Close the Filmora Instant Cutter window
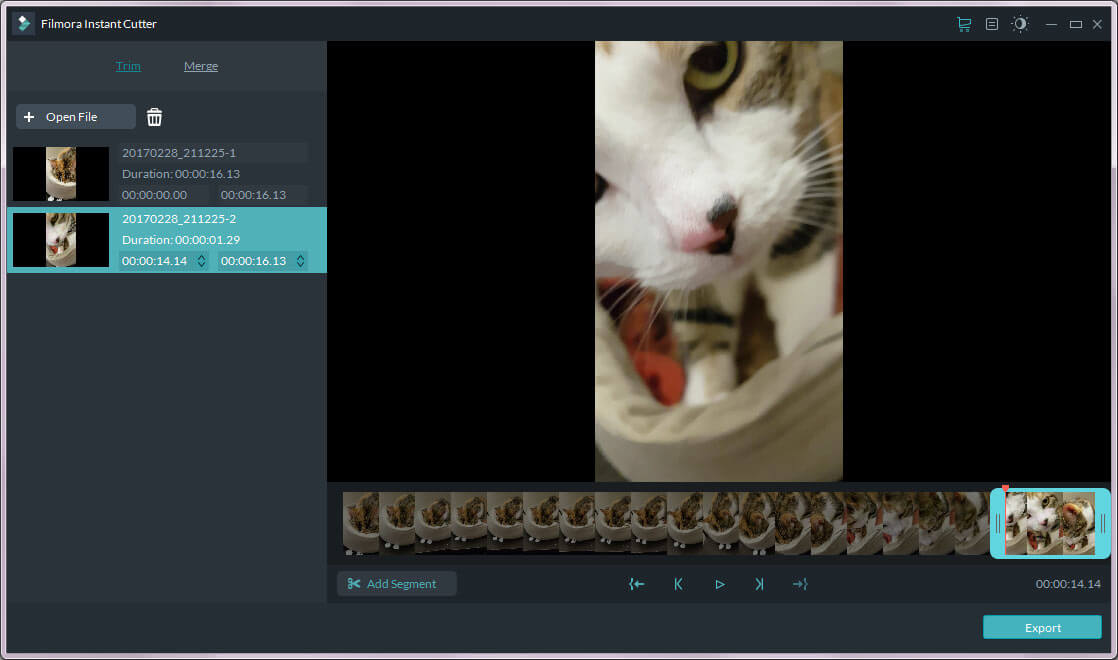 point(1097,24)
